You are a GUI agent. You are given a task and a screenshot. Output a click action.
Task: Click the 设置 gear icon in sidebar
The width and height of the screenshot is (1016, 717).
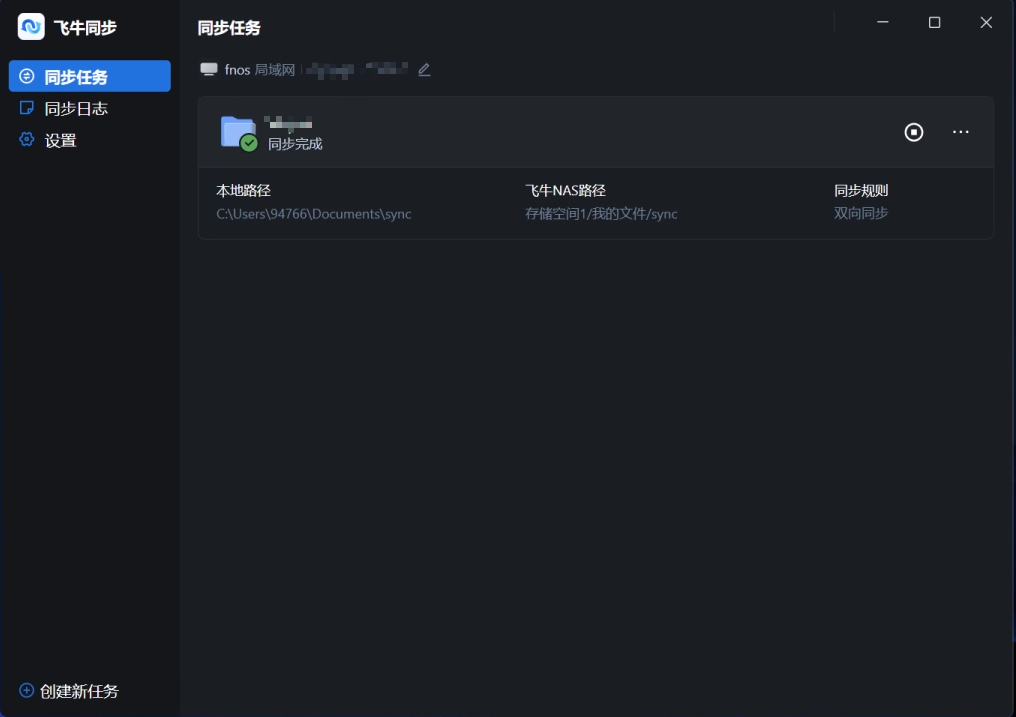pos(27,139)
